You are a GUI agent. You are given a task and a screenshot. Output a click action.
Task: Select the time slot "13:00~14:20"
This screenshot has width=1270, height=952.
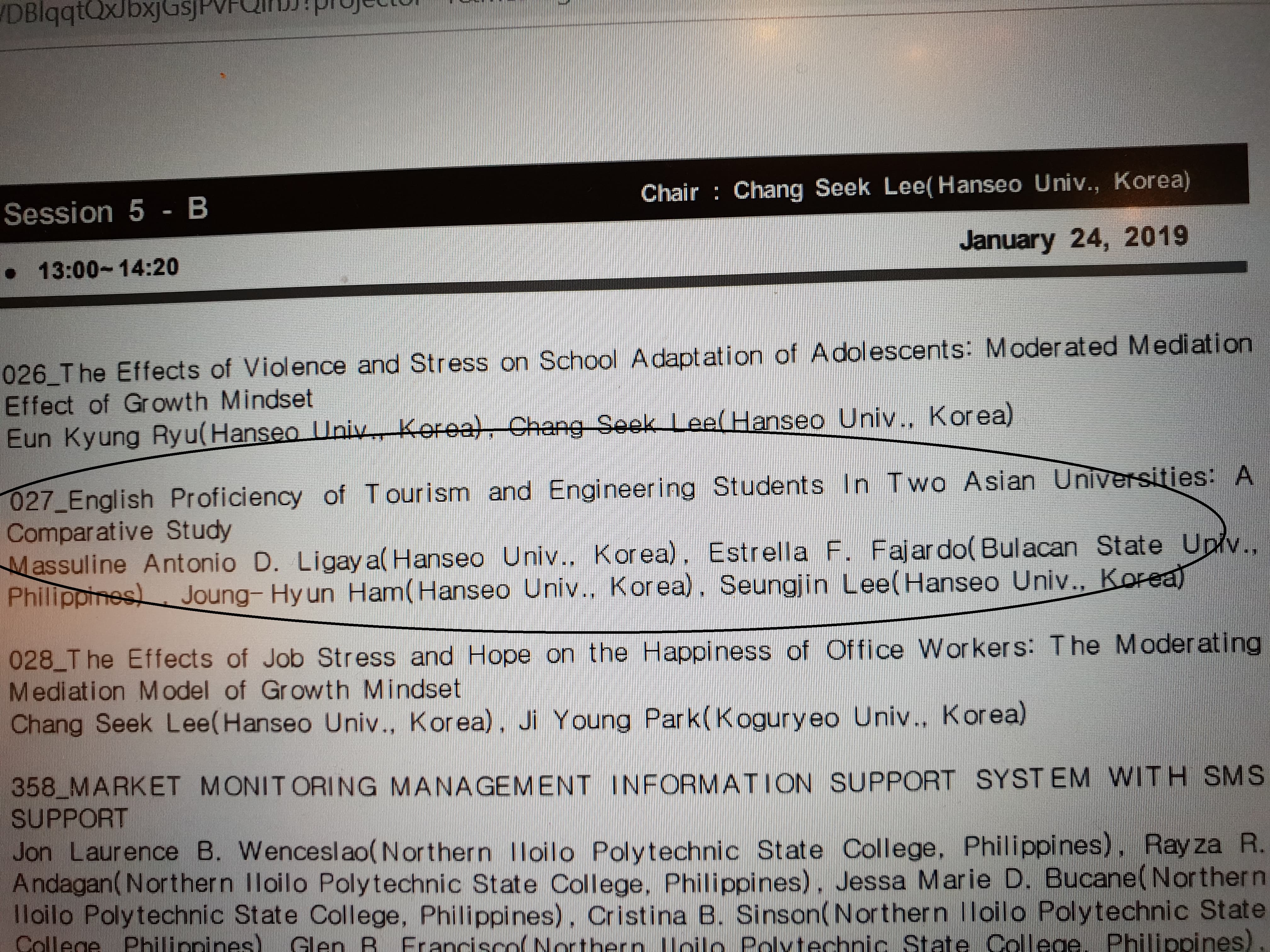[x=108, y=269]
